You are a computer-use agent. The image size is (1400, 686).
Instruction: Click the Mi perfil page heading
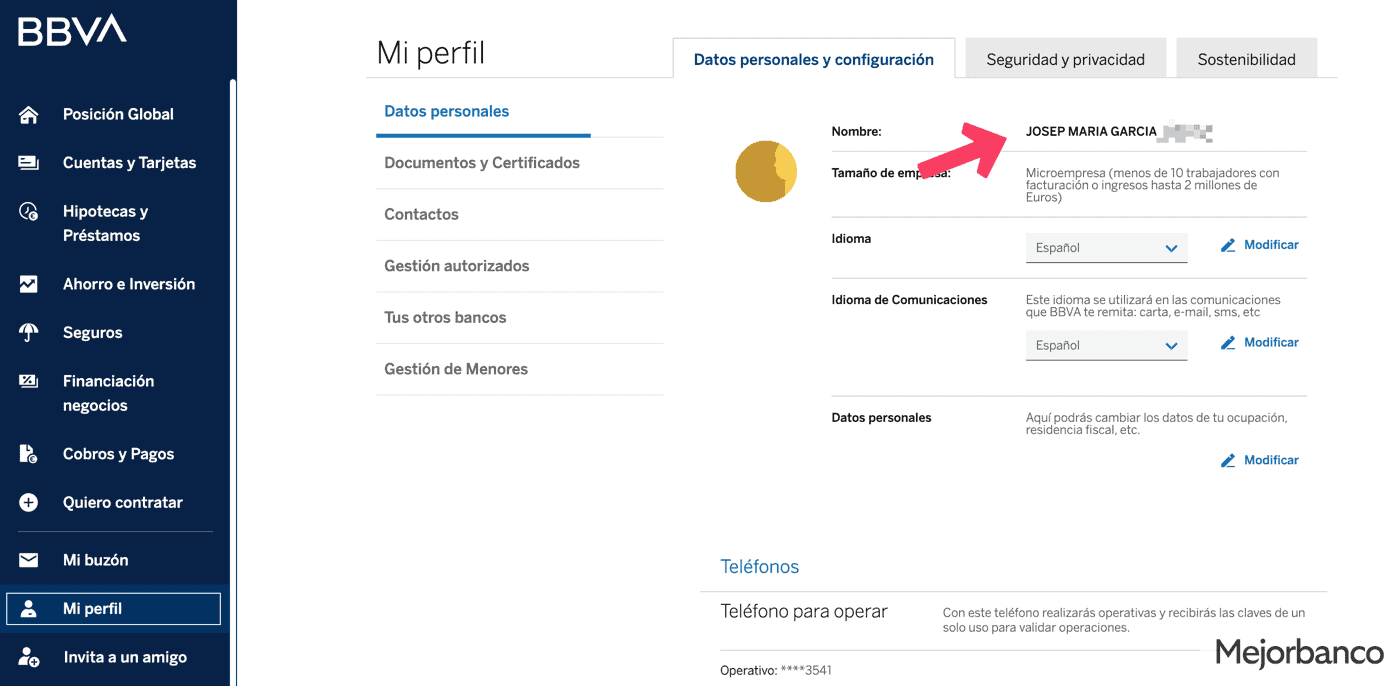pyautogui.click(x=431, y=53)
